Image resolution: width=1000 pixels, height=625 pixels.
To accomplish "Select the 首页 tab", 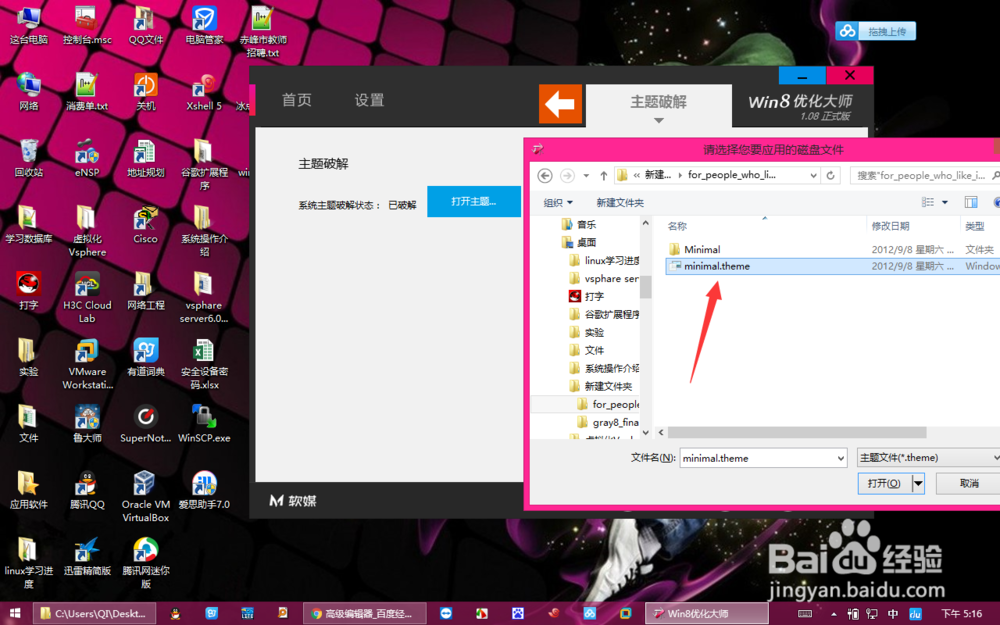I will tap(296, 100).
